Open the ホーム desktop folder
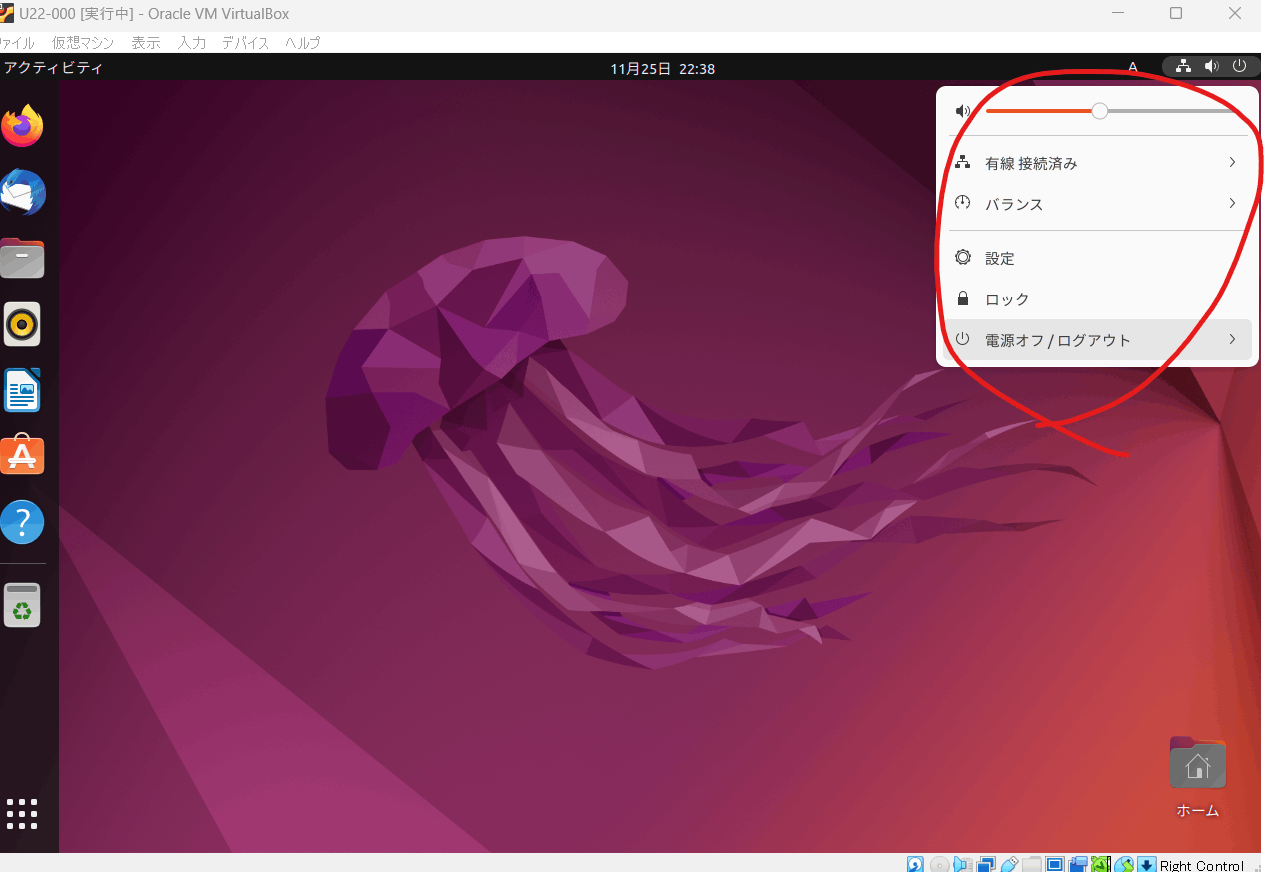Screen dimensions: 1267x872 (1197, 777)
